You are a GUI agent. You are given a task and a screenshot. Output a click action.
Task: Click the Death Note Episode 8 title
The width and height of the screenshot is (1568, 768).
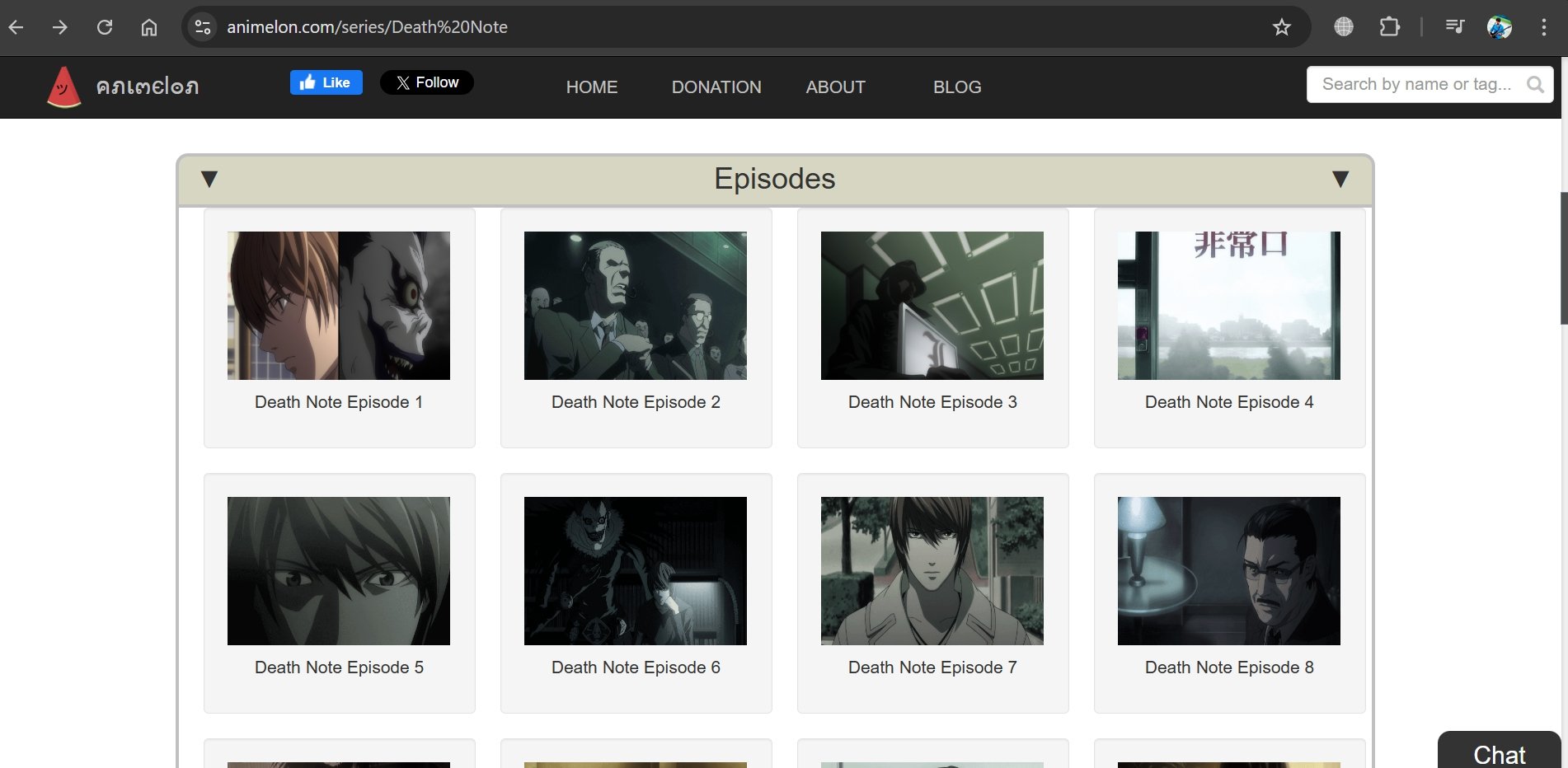click(x=1229, y=667)
